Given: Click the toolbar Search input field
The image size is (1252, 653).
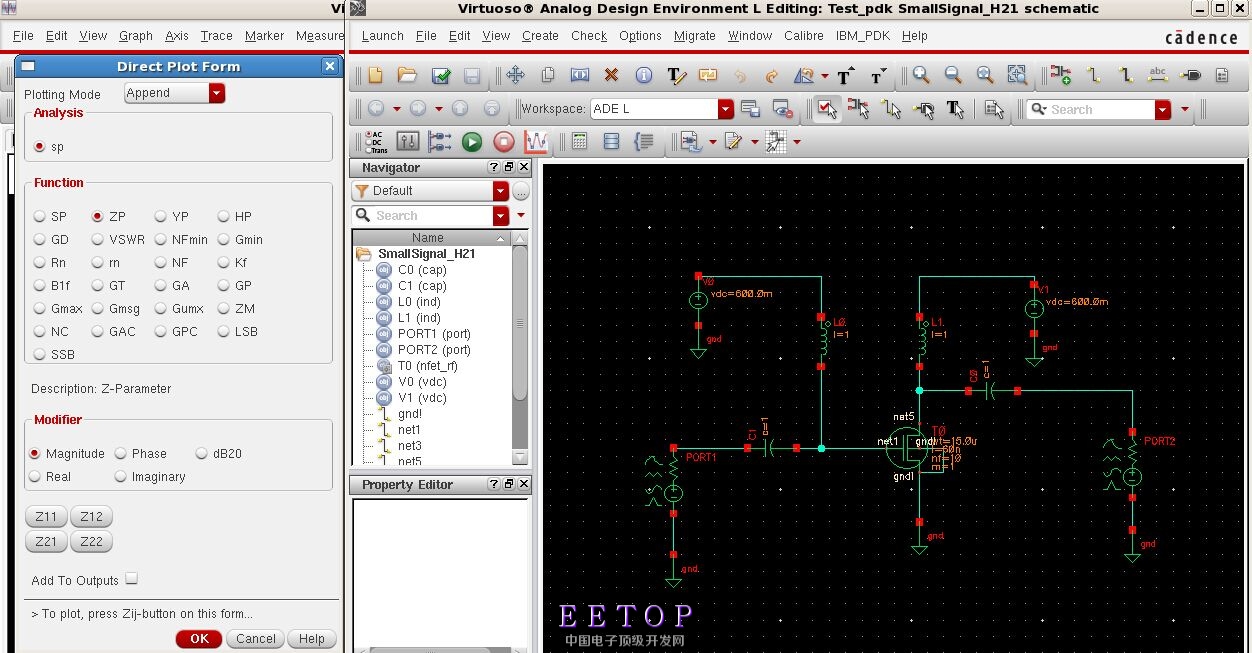Looking at the screenshot, I should (1091, 110).
